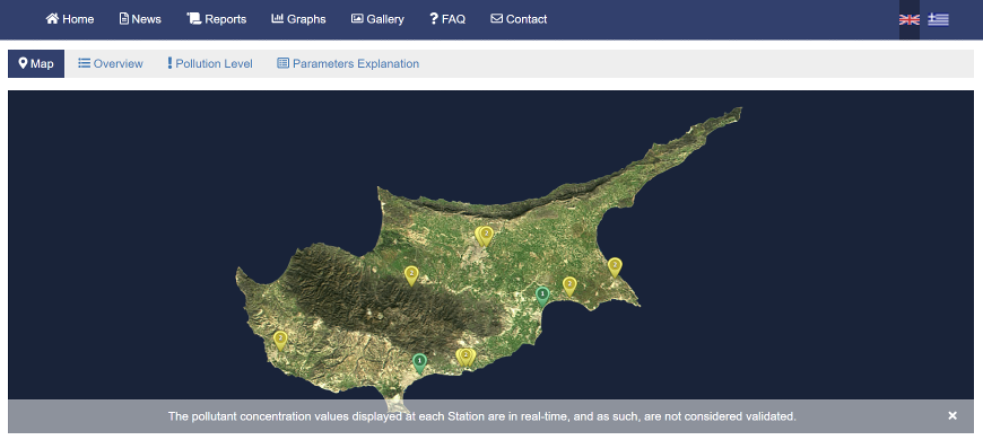This screenshot has height=437, width=985.
Task: Open the Parameters Explanation tab
Action: click(348, 64)
